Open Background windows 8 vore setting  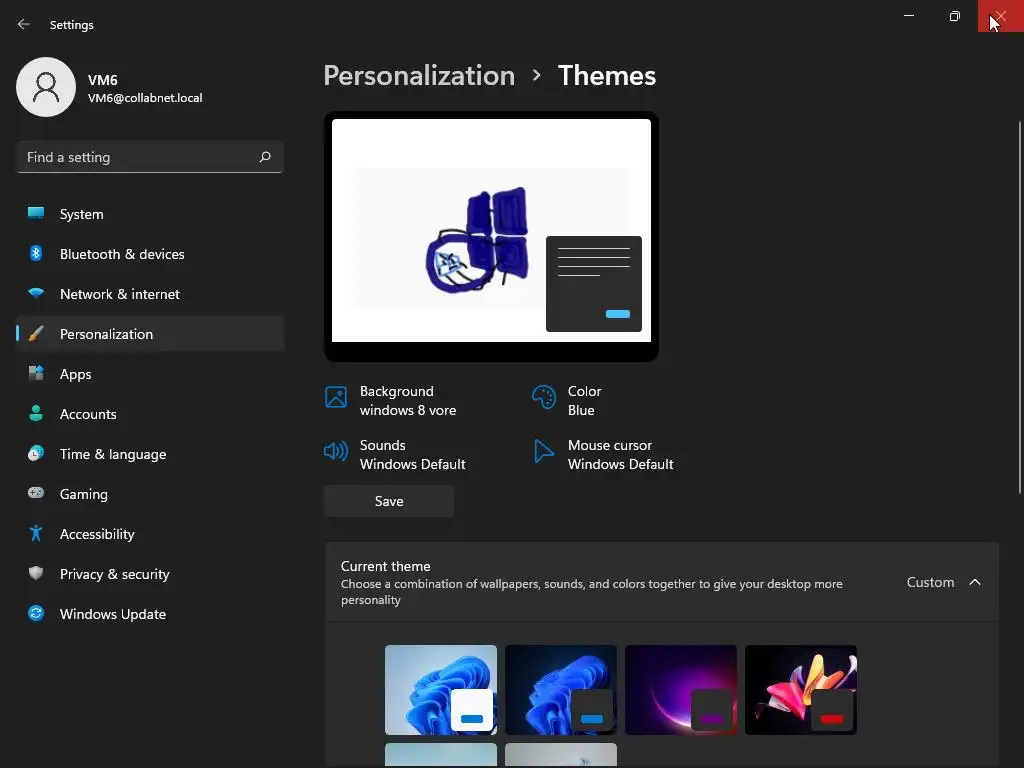point(391,400)
